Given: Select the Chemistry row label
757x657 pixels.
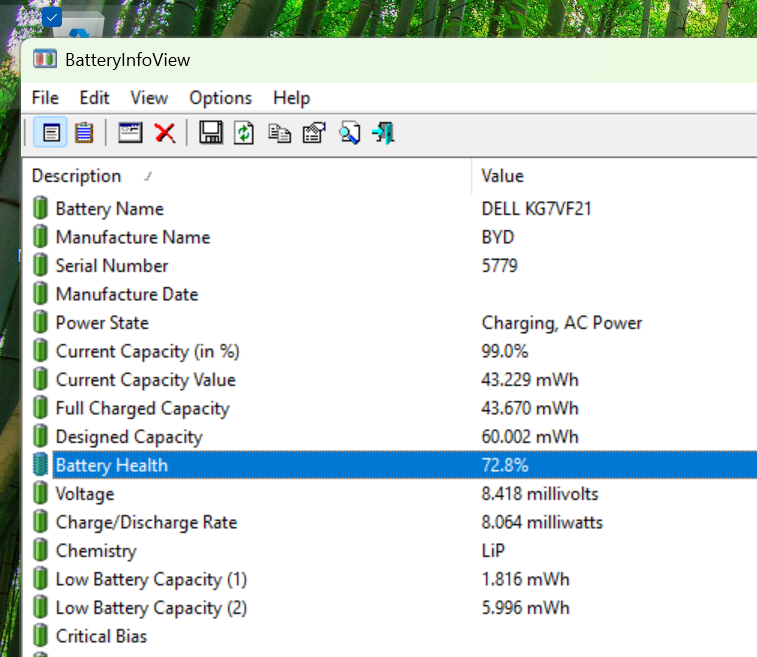Looking at the screenshot, I should (x=96, y=551).
